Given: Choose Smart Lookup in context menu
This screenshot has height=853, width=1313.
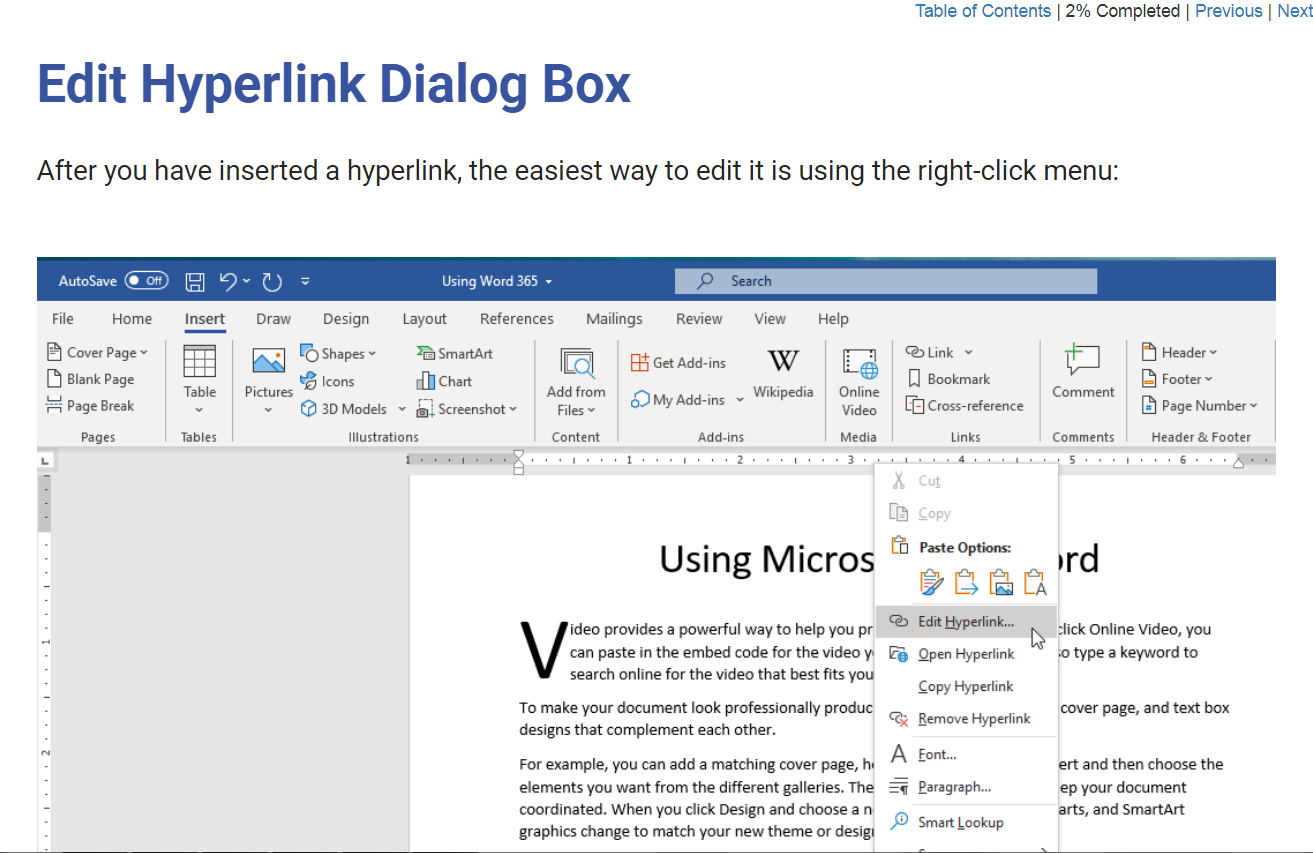Looking at the screenshot, I should click(x=966, y=823).
